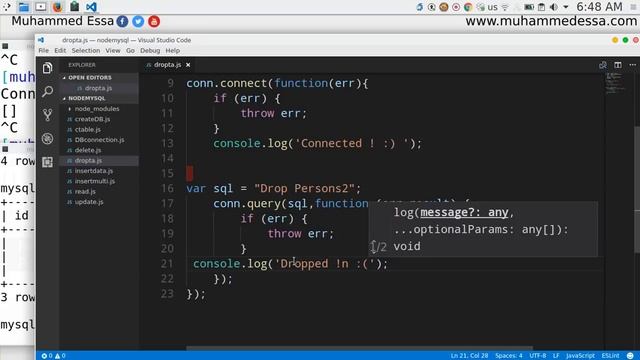Image resolution: width=640 pixels, height=360 pixels.
Task: Click the 6:48 AM clock
Action: [x=599, y=7]
